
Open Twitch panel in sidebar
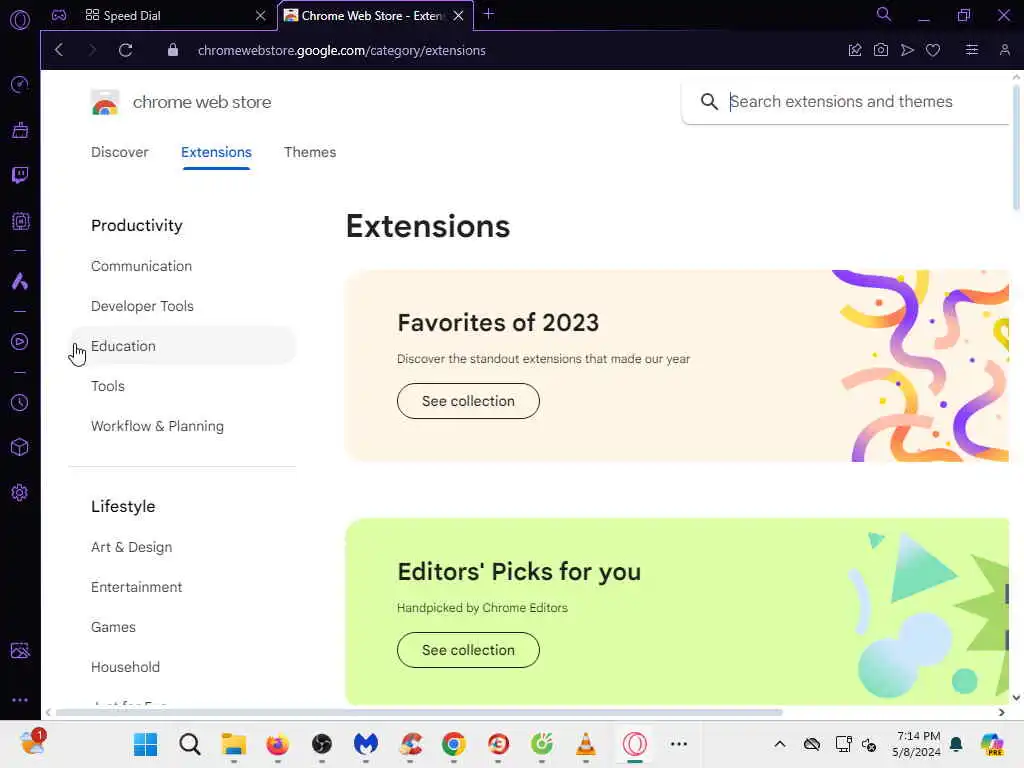20,175
